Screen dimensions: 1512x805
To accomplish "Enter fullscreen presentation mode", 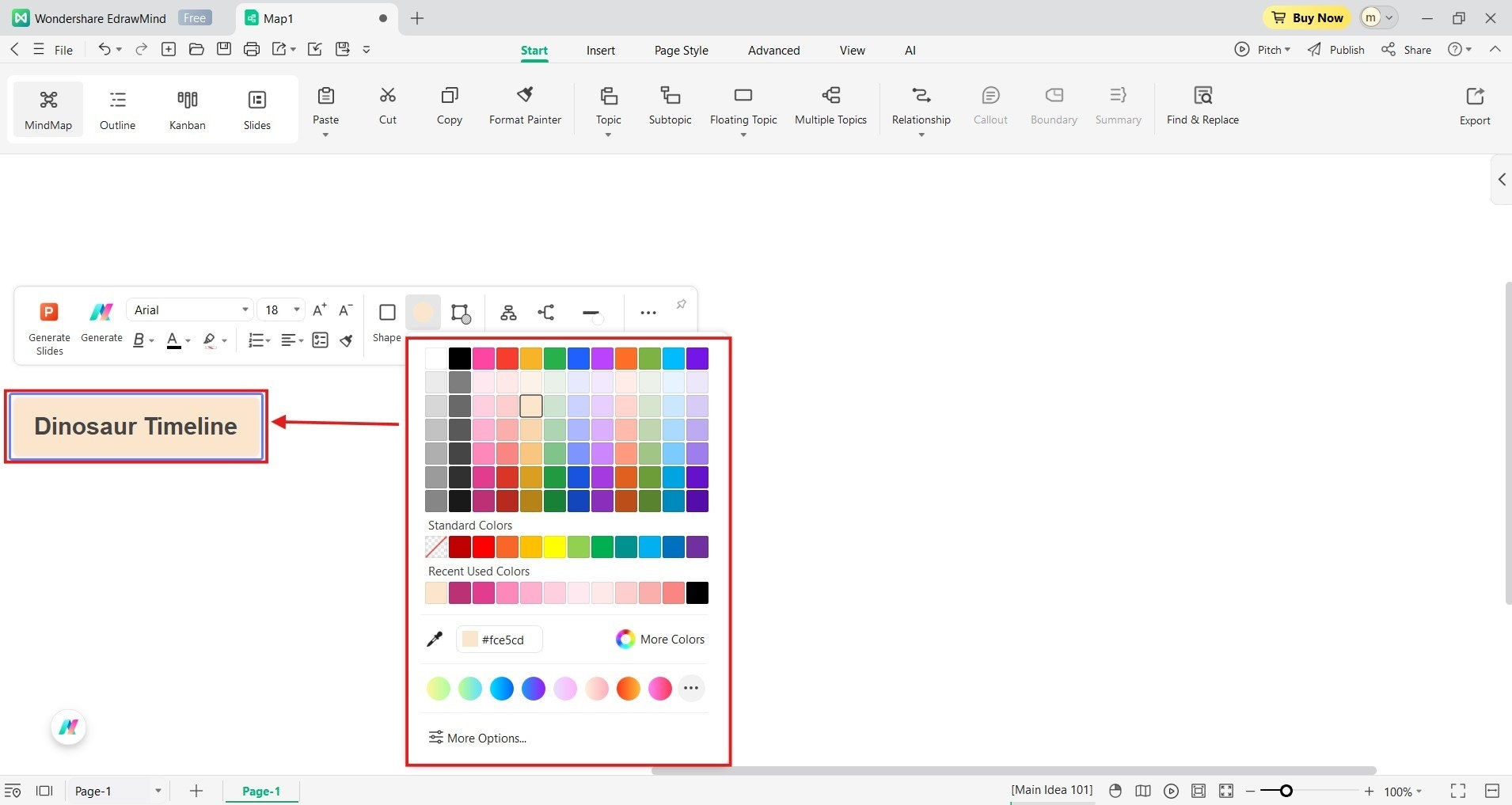I will click(1457, 791).
